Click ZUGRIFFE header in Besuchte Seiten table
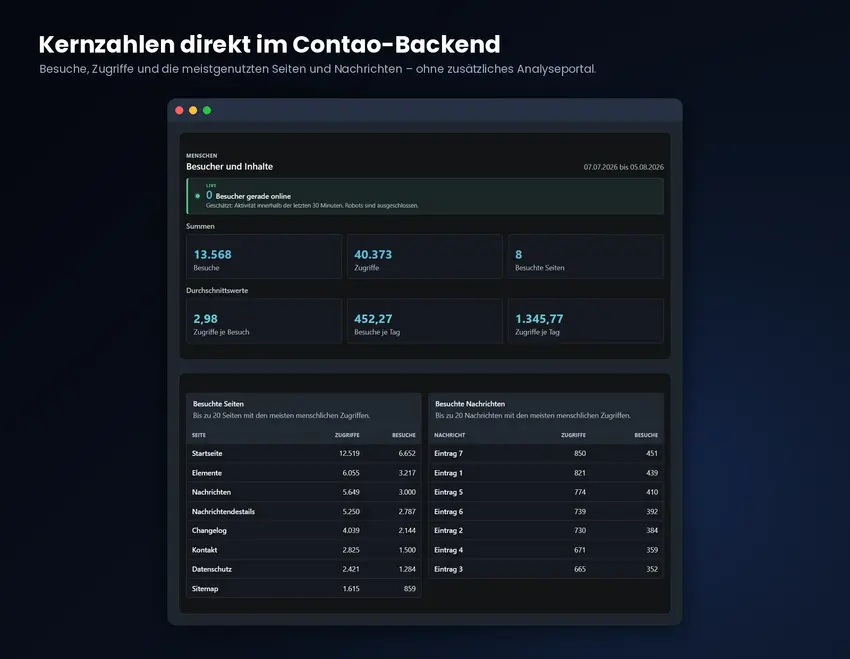Viewport: 850px width, 659px height. click(347, 435)
